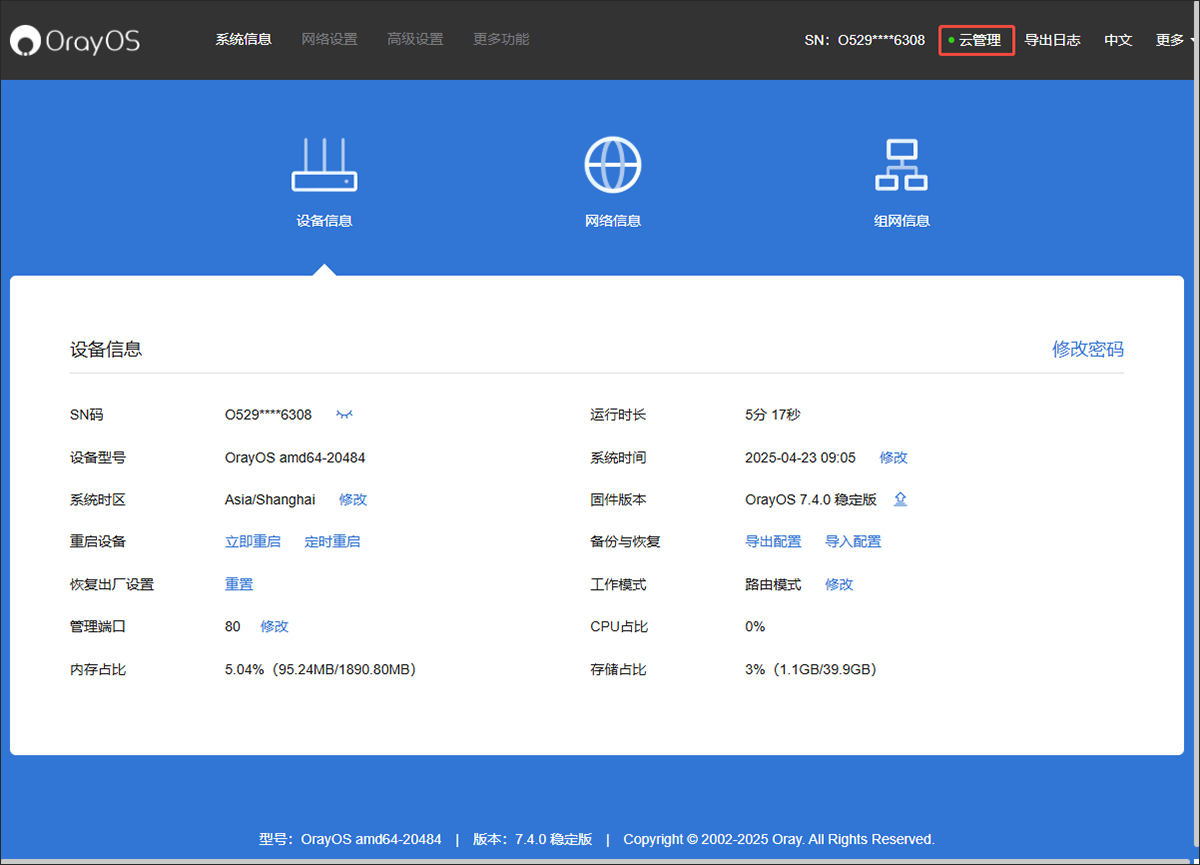Viewport: 1200px width, 865px height.
Task: Click the 定时重启 link
Action: coord(333,542)
